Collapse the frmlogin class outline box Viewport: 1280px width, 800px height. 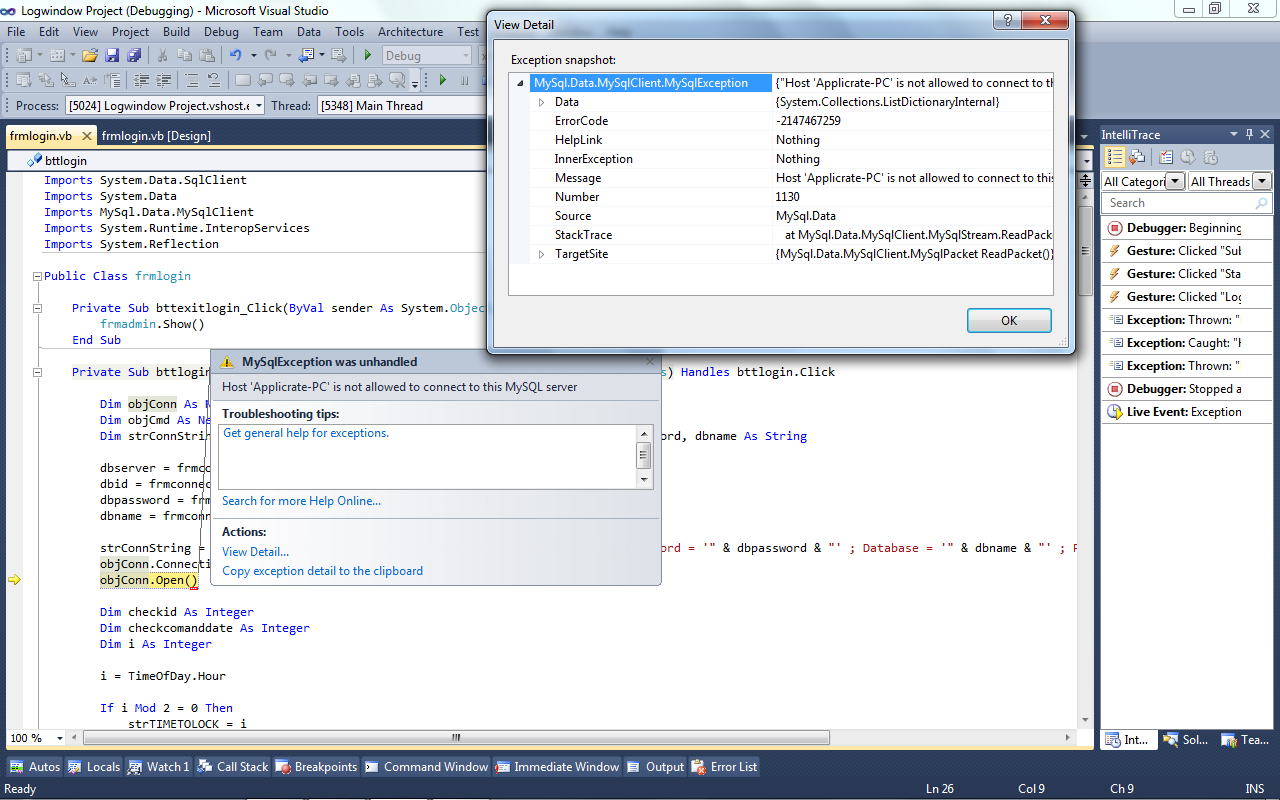[x=37, y=276]
